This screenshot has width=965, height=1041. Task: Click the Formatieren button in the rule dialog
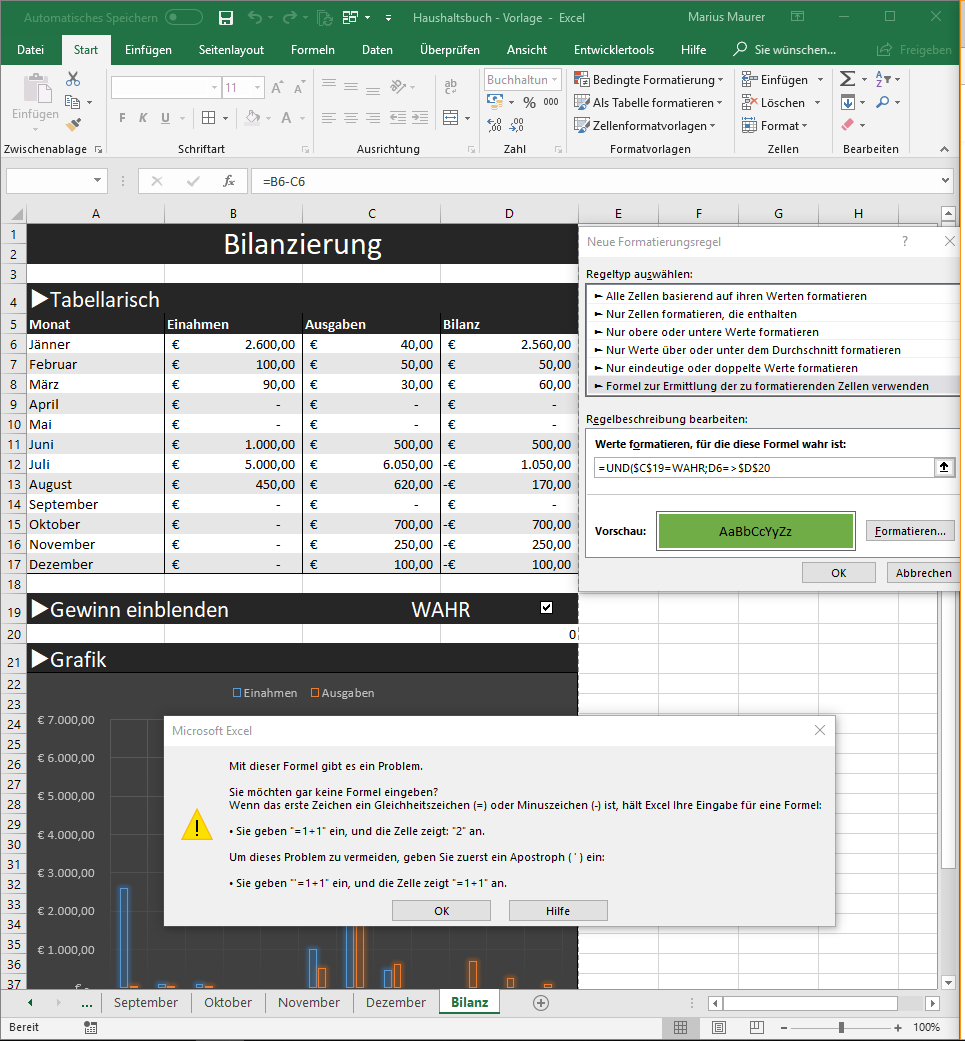(x=909, y=530)
